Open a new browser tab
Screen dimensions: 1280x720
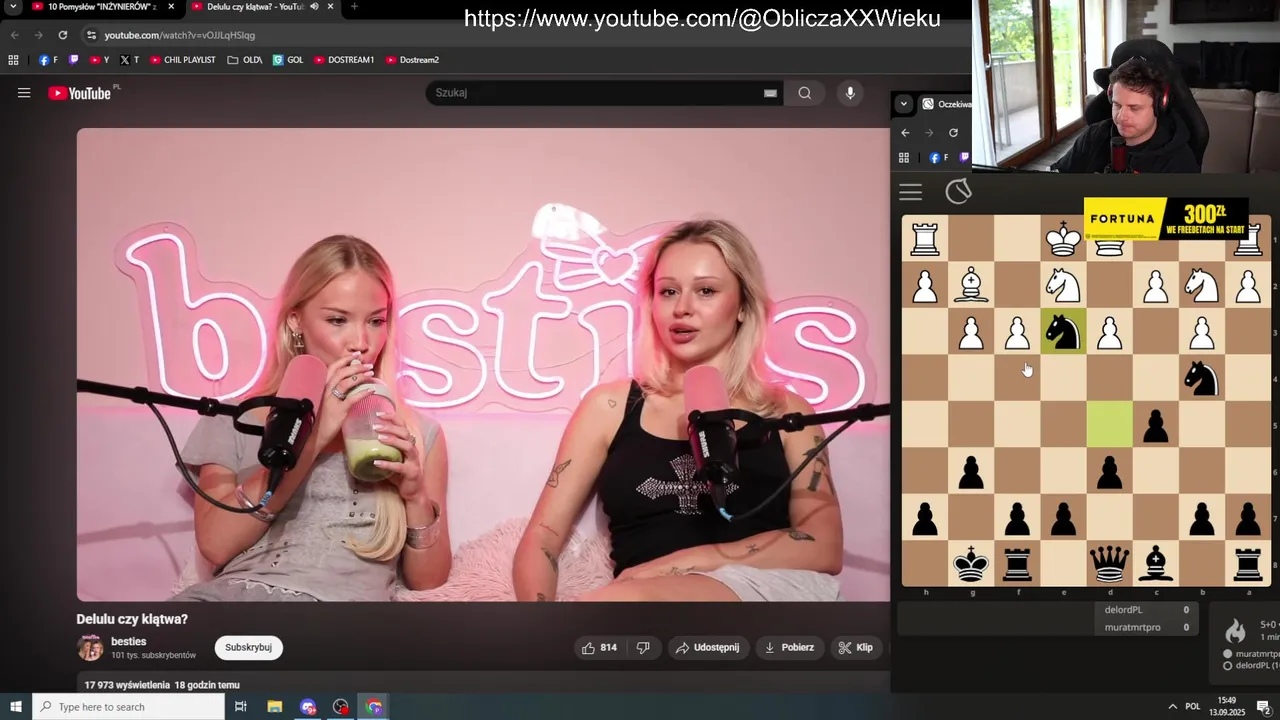354,6
